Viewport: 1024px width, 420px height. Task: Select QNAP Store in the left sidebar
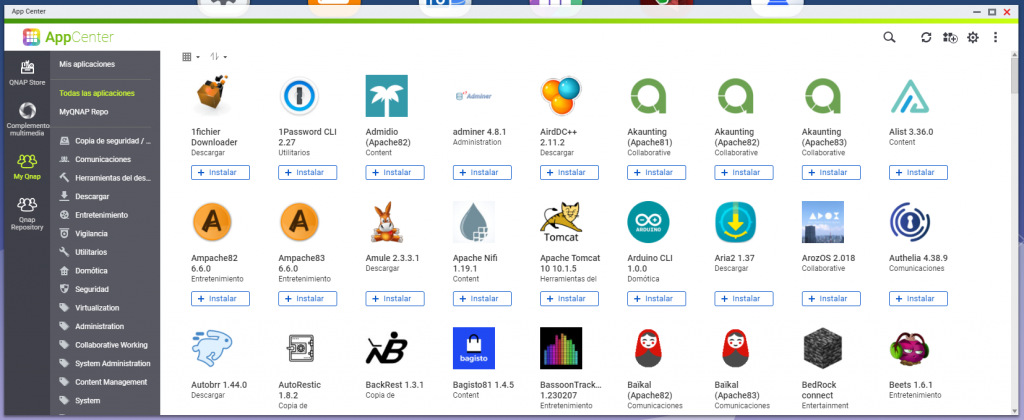[x=27, y=74]
